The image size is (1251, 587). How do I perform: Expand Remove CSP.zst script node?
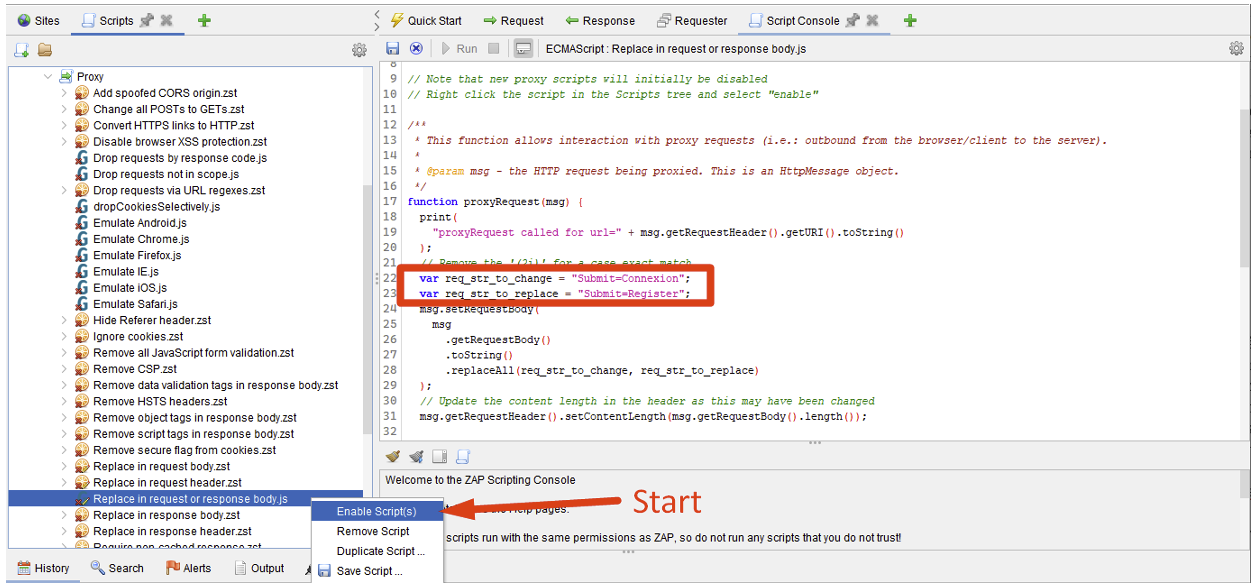pos(64,369)
